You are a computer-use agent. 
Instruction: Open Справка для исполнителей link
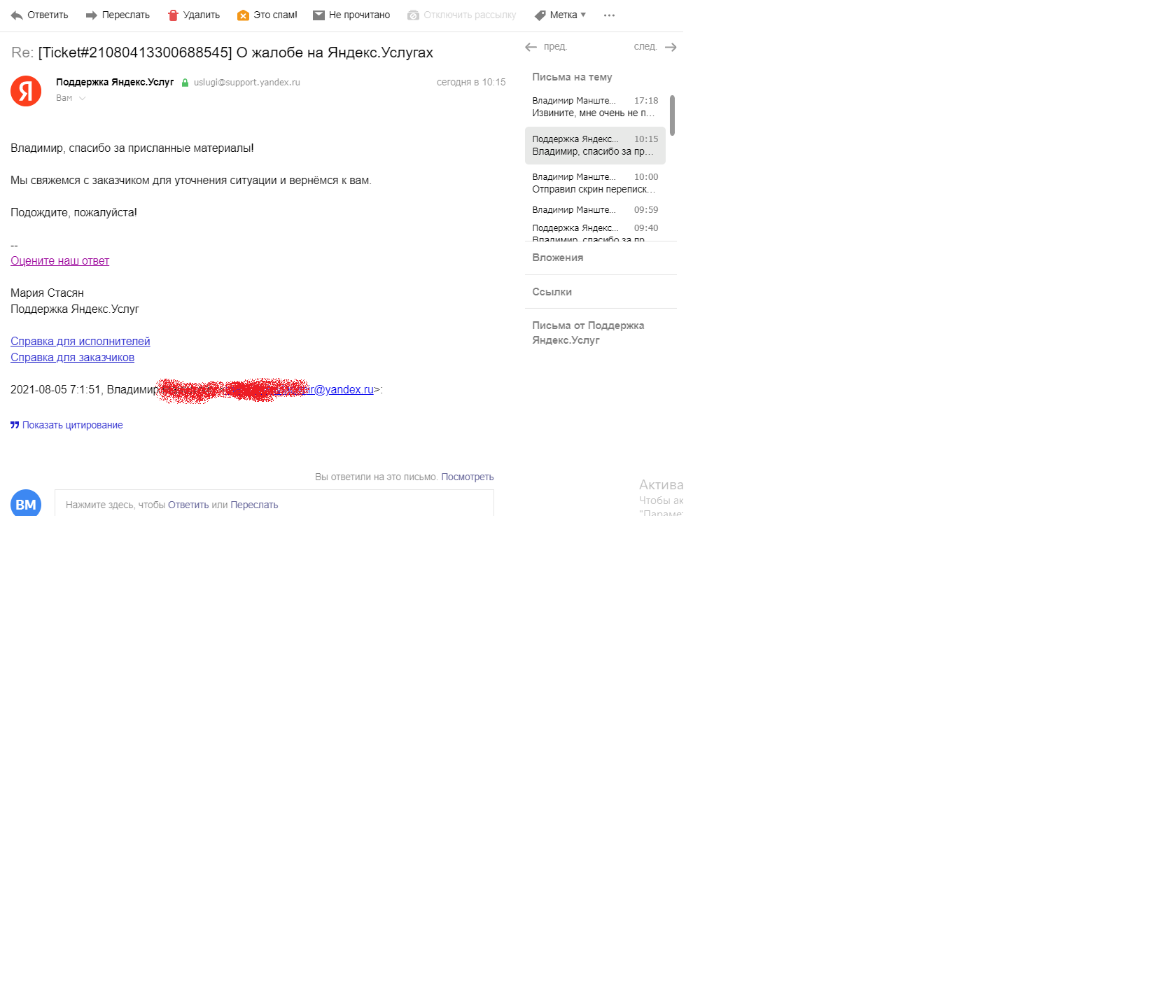click(x=80, y=341)
